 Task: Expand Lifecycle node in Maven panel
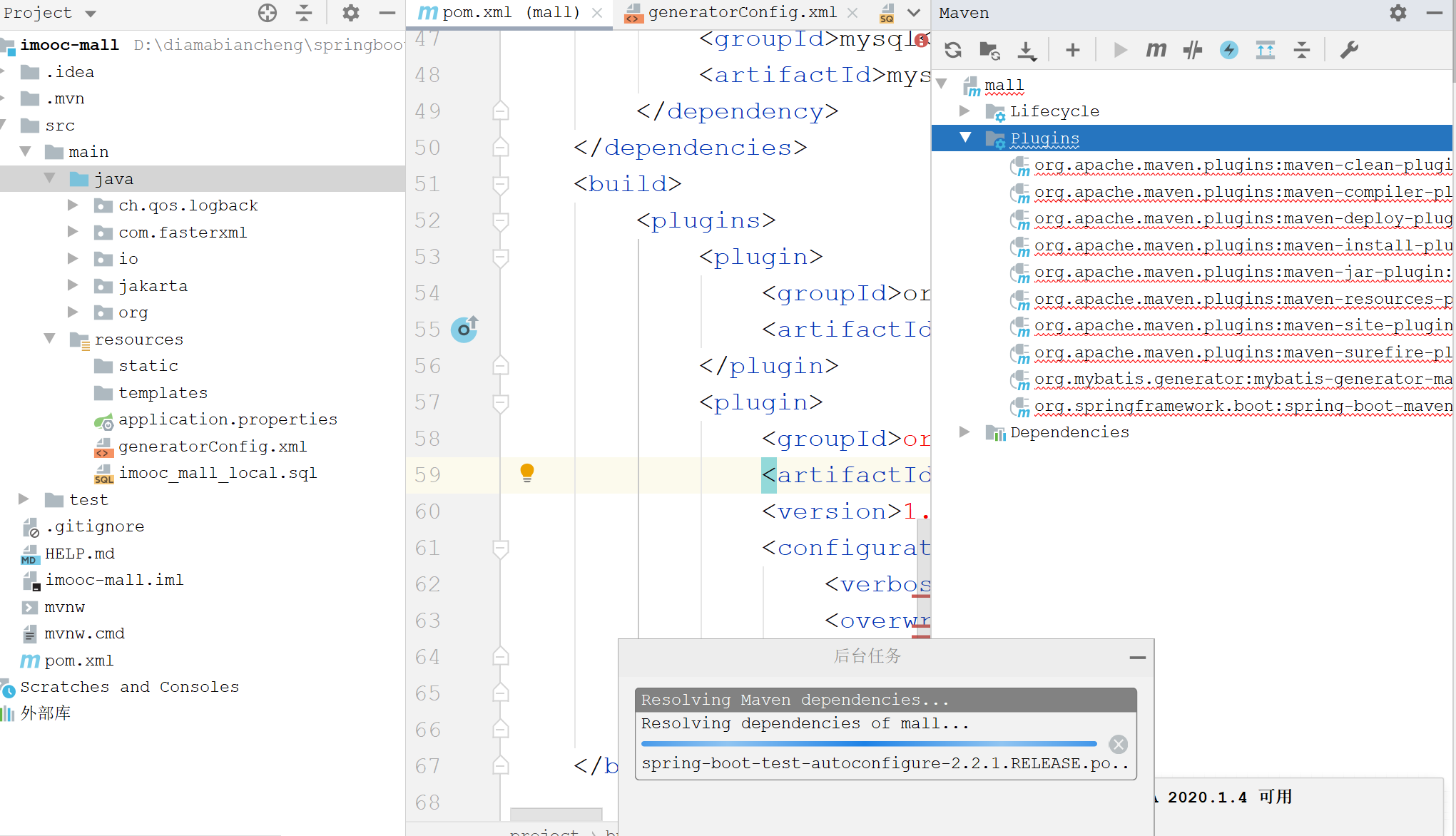[x=964, y=111]
